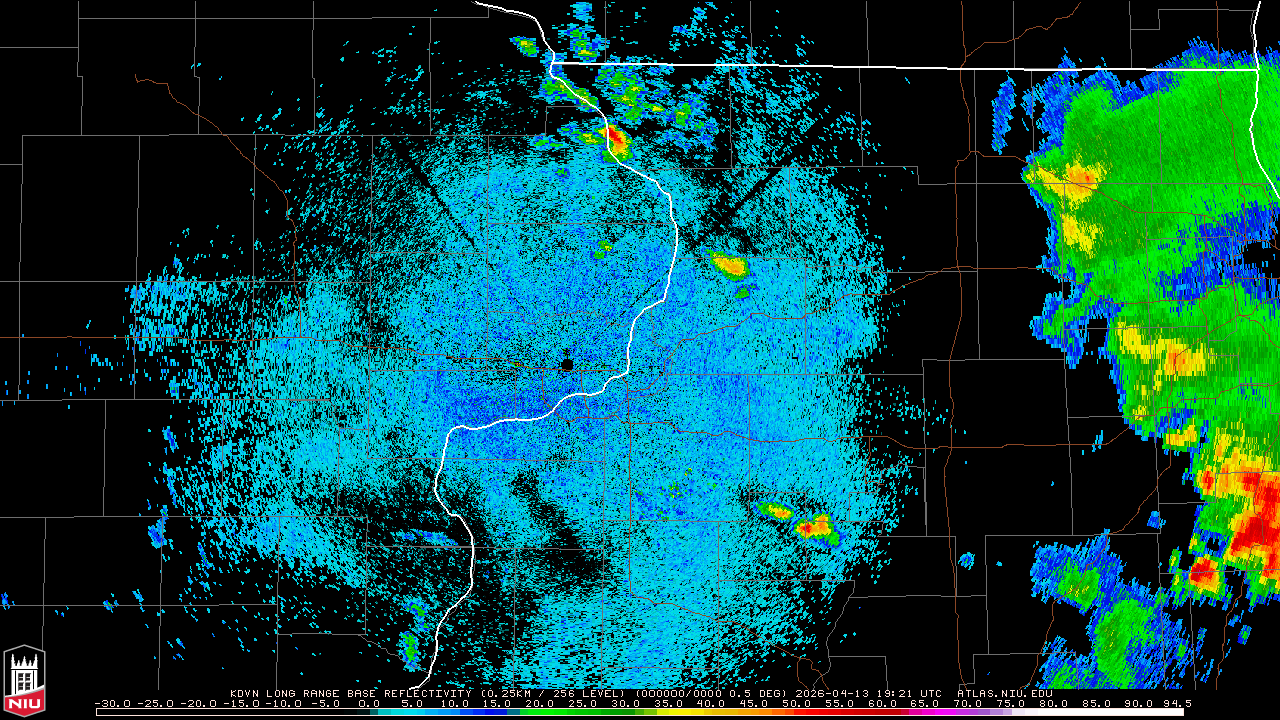Click the red storm core north of radar
Viewport: 1280px width, 720px height.
point(615,140)
